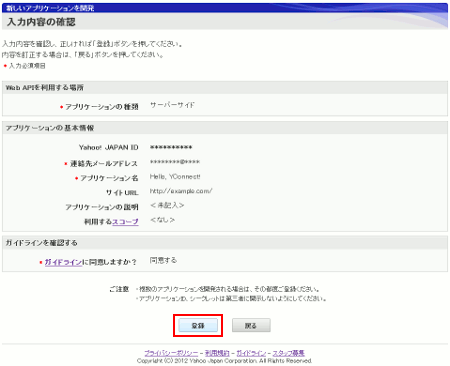Open the ガイドライン footer link
This screenshot has width=450, height=366.
[x=251, y=353]
